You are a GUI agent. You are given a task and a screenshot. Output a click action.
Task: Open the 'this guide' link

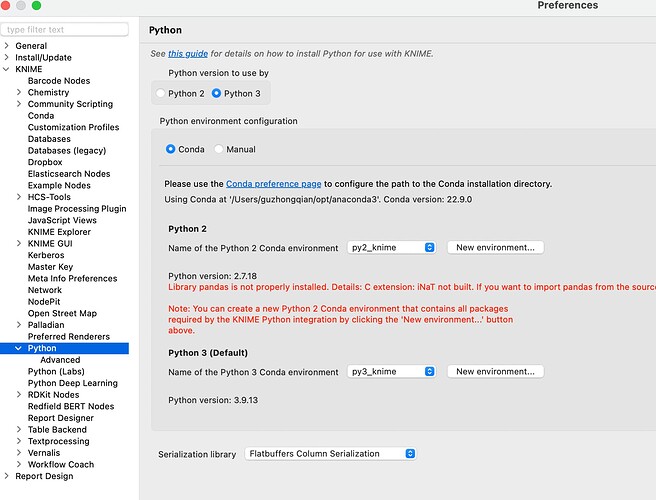click(187, 53)
